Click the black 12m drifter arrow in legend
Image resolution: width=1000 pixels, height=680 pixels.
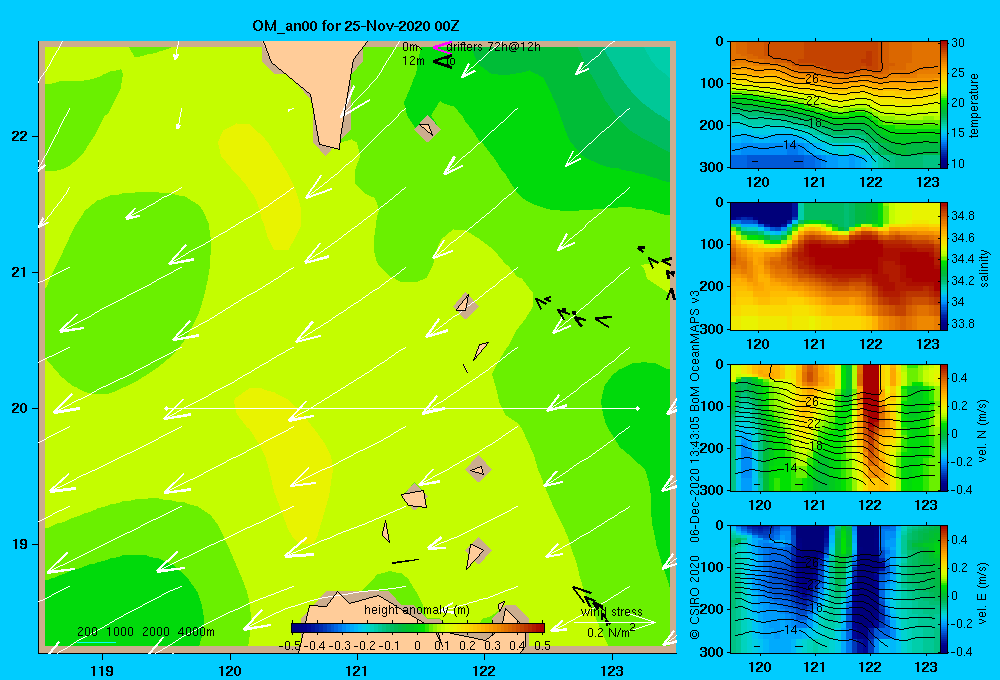[x=442, y=61]
